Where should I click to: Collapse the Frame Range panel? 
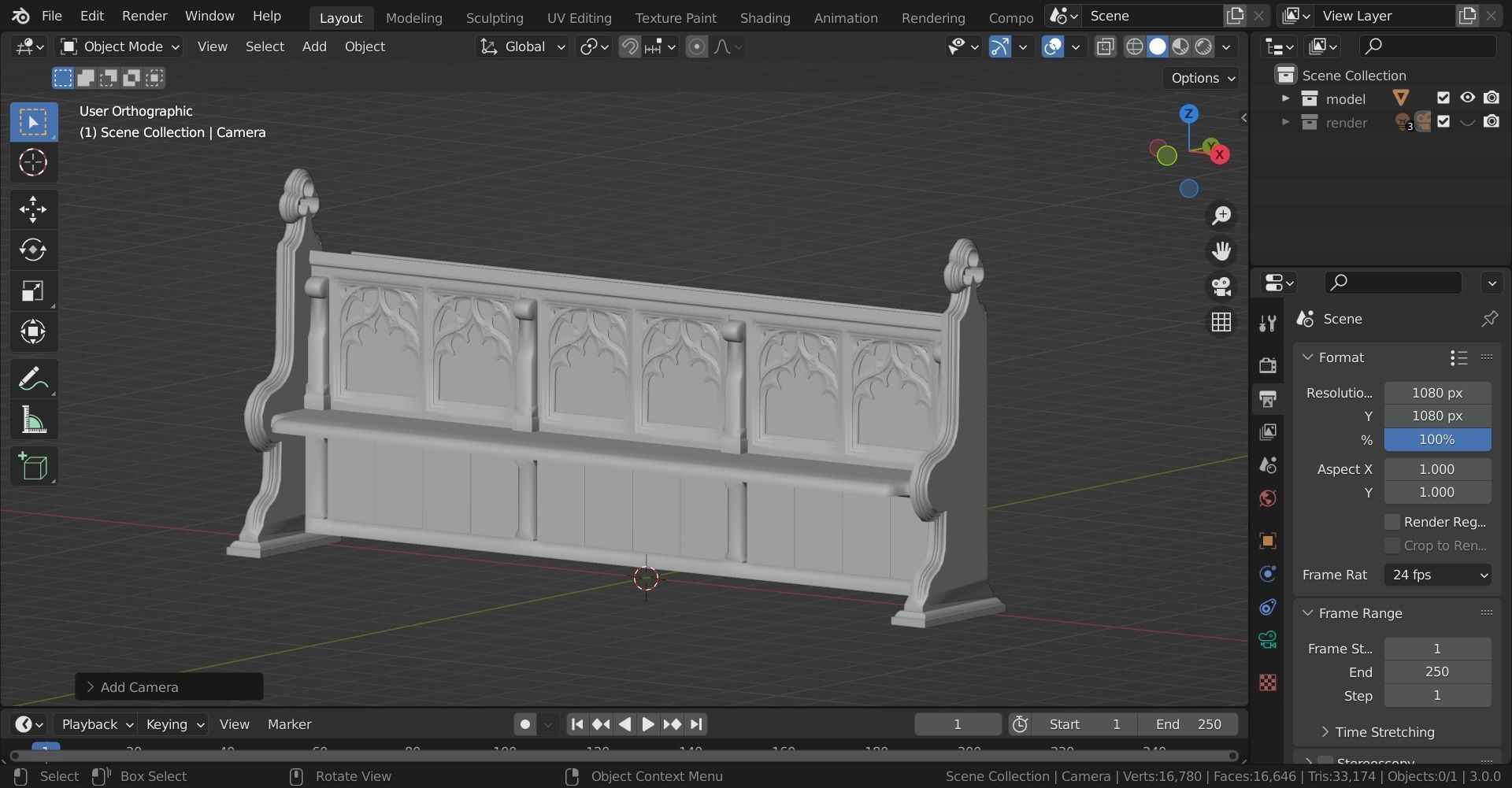click(x=1308, y=613)
